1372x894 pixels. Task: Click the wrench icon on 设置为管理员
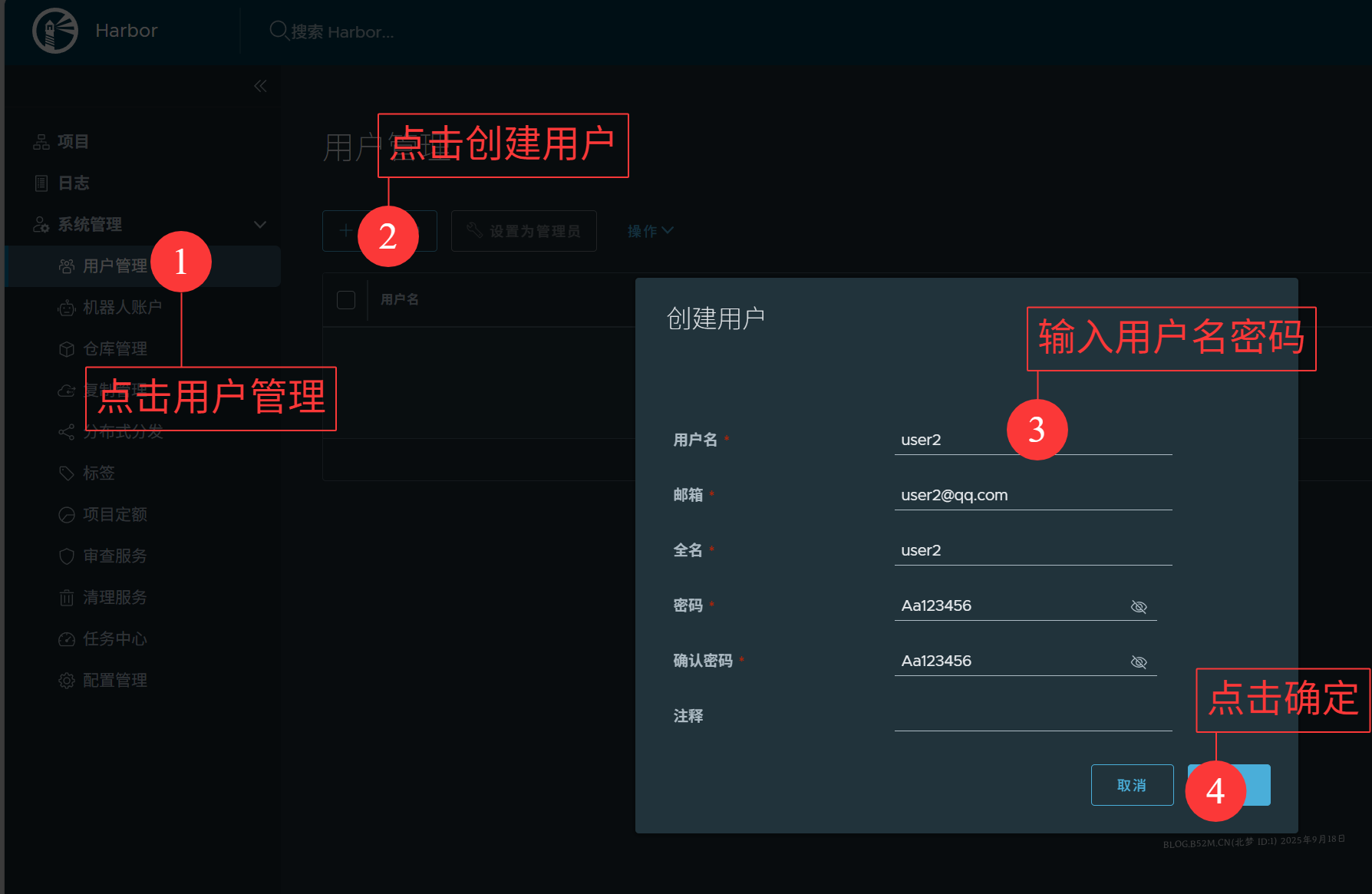pyautogui.click(x=476, y=230)
